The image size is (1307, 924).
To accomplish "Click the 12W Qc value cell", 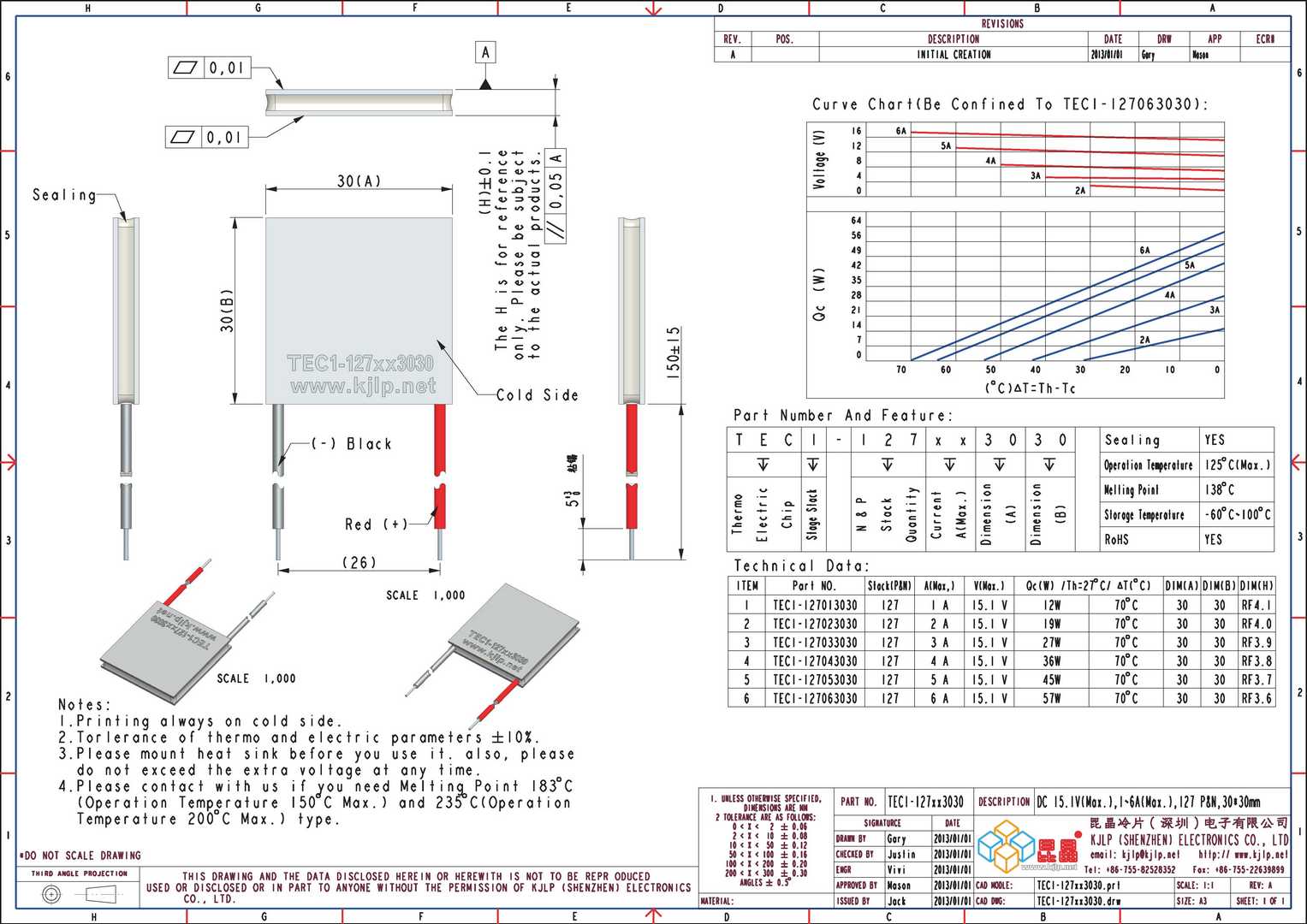I will pyautogui.click(x=1052, y=605).
